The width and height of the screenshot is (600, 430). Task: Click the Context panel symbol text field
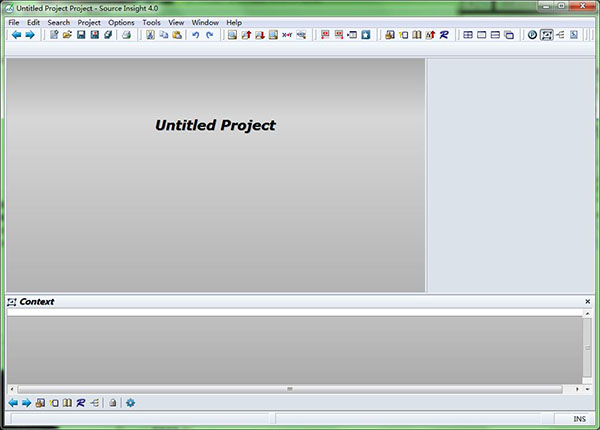(x=295, y=313)
